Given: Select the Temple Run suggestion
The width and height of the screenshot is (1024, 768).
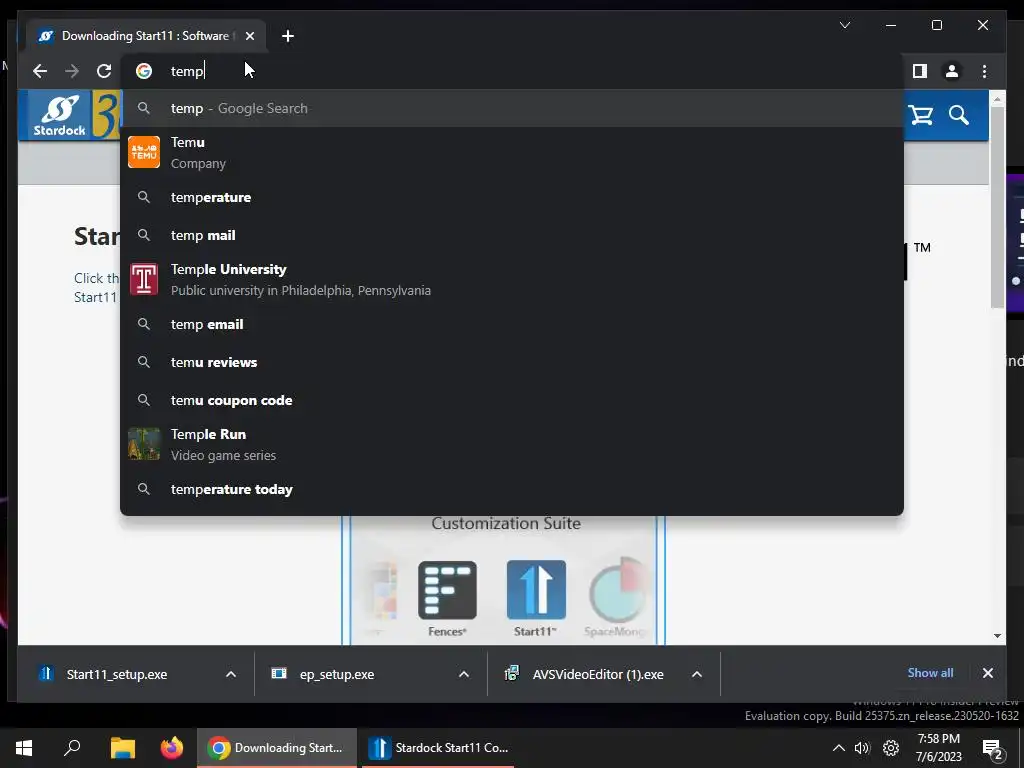Looking at the screenshot, I should (512, 445).
